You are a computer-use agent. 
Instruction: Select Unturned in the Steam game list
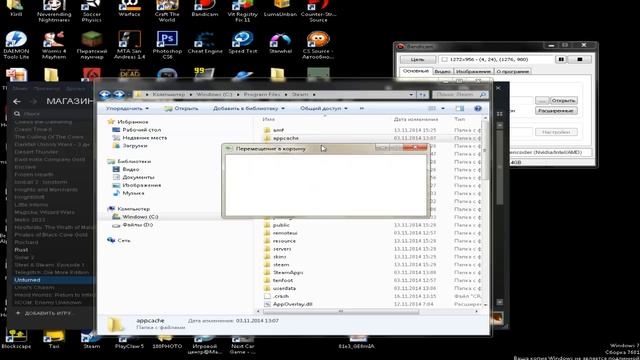(52, 280)
